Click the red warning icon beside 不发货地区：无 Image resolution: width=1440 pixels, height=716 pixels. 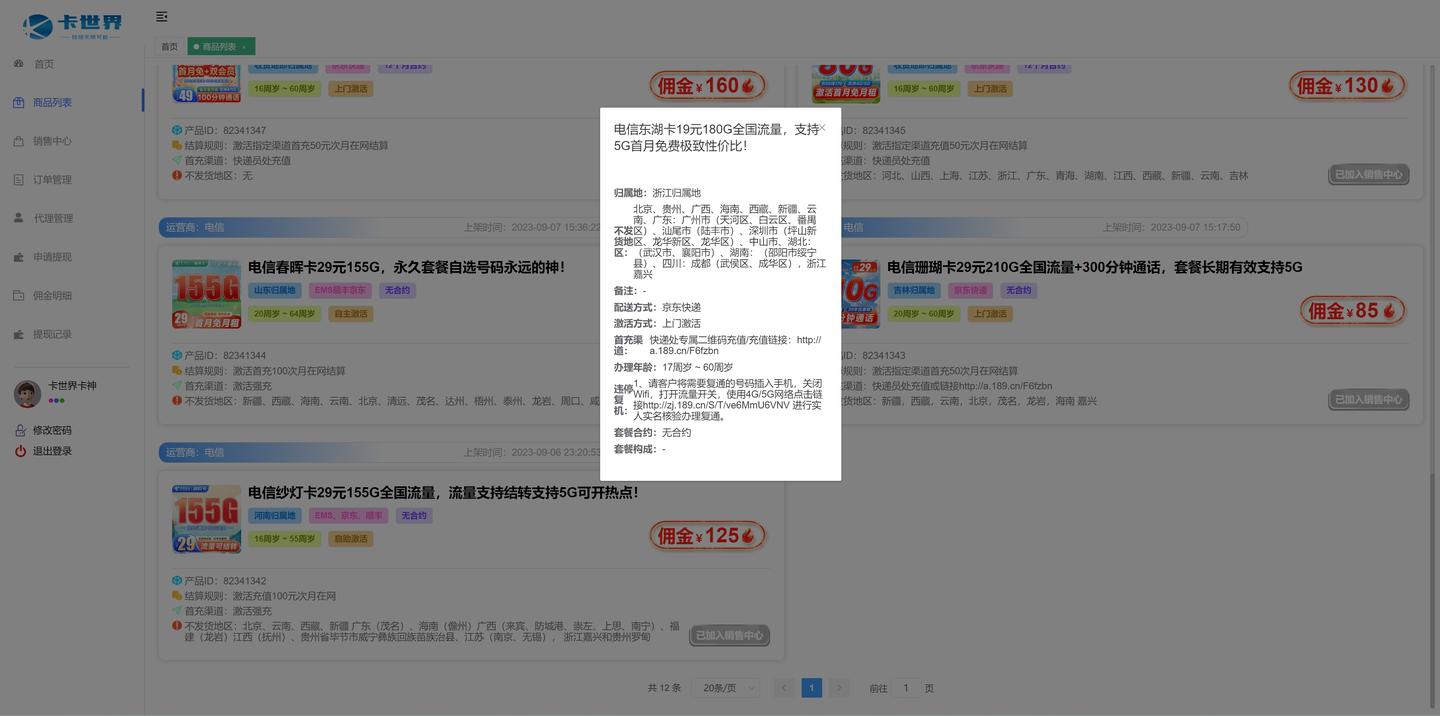tap(177, 175)
